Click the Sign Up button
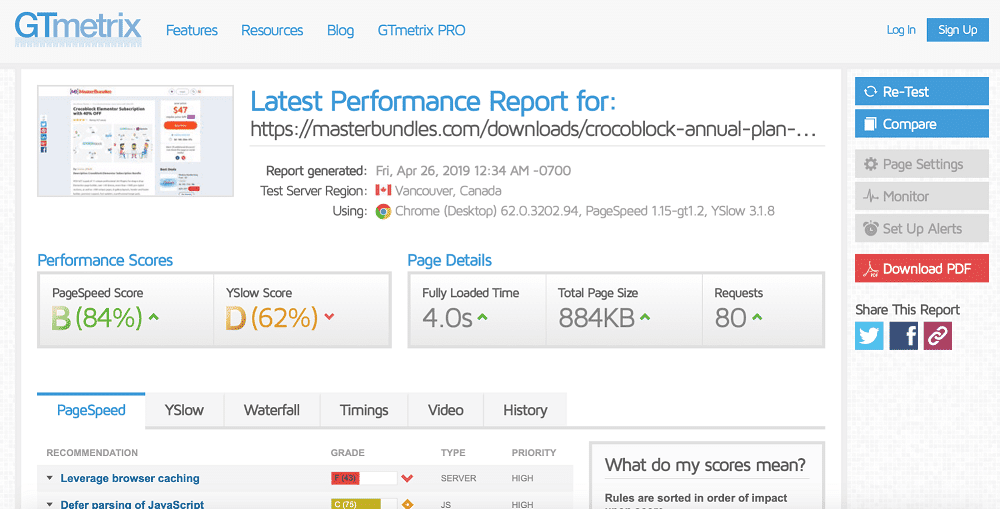 click(958, 30)
